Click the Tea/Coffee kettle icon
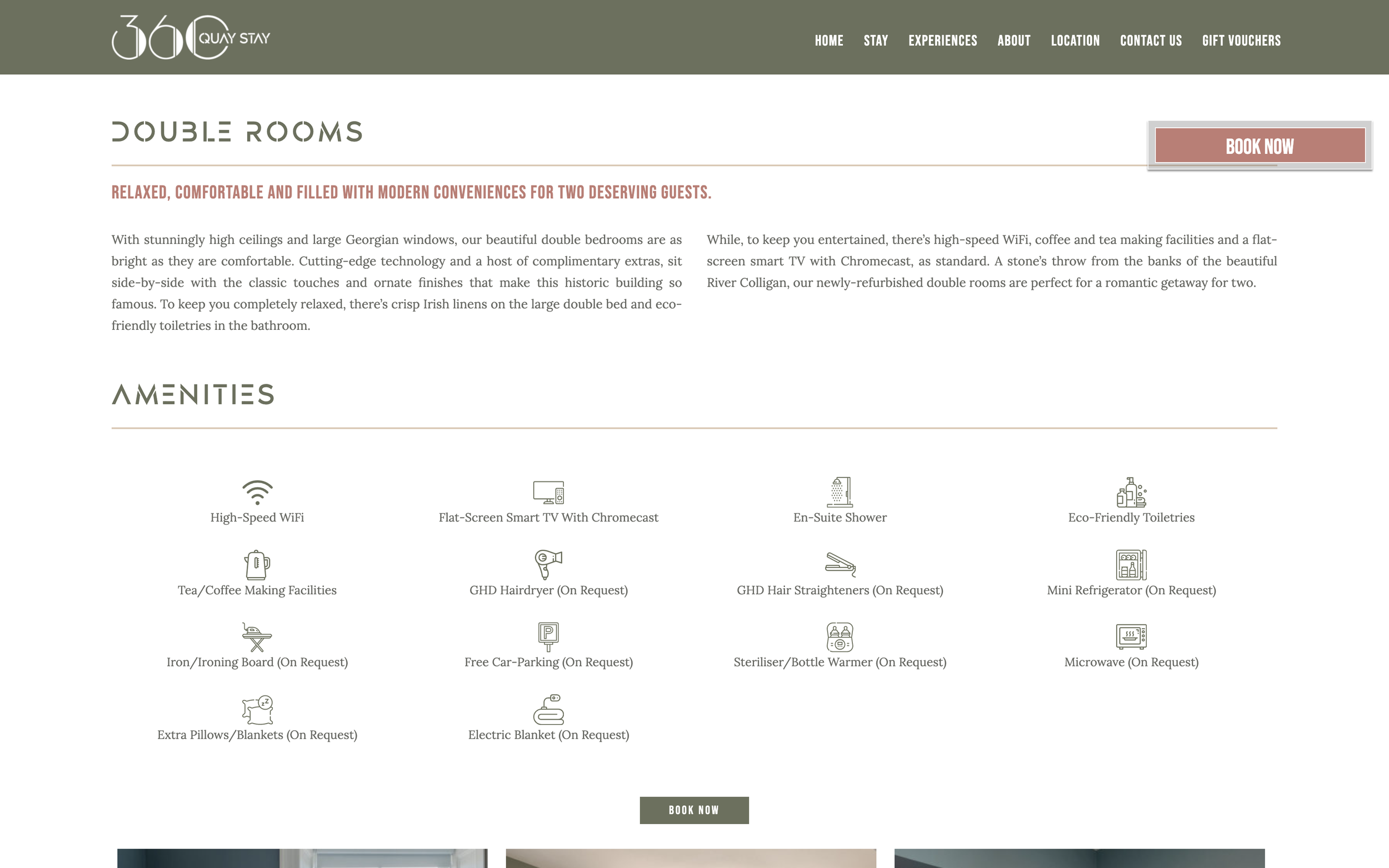Screen dimensions: 1389x868 [257, 565]
